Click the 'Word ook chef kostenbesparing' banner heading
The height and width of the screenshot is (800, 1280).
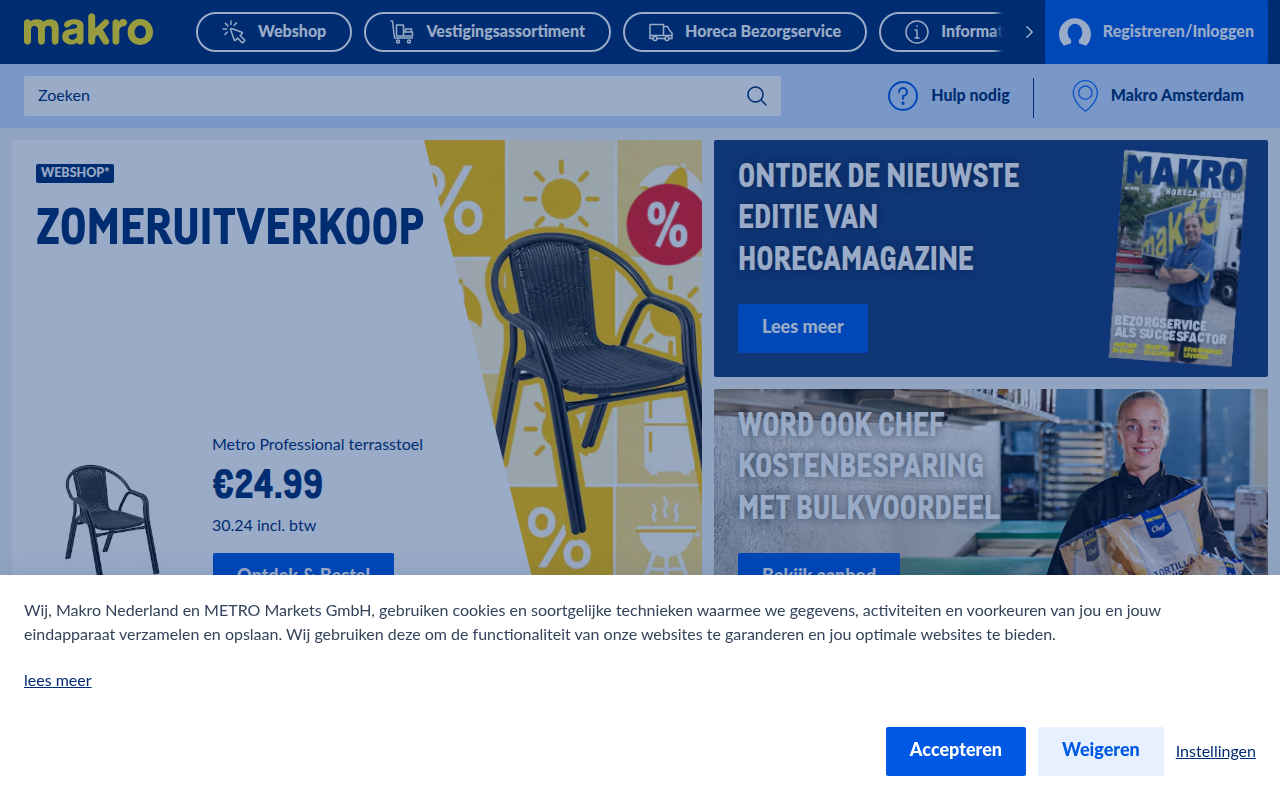(868, 466)
